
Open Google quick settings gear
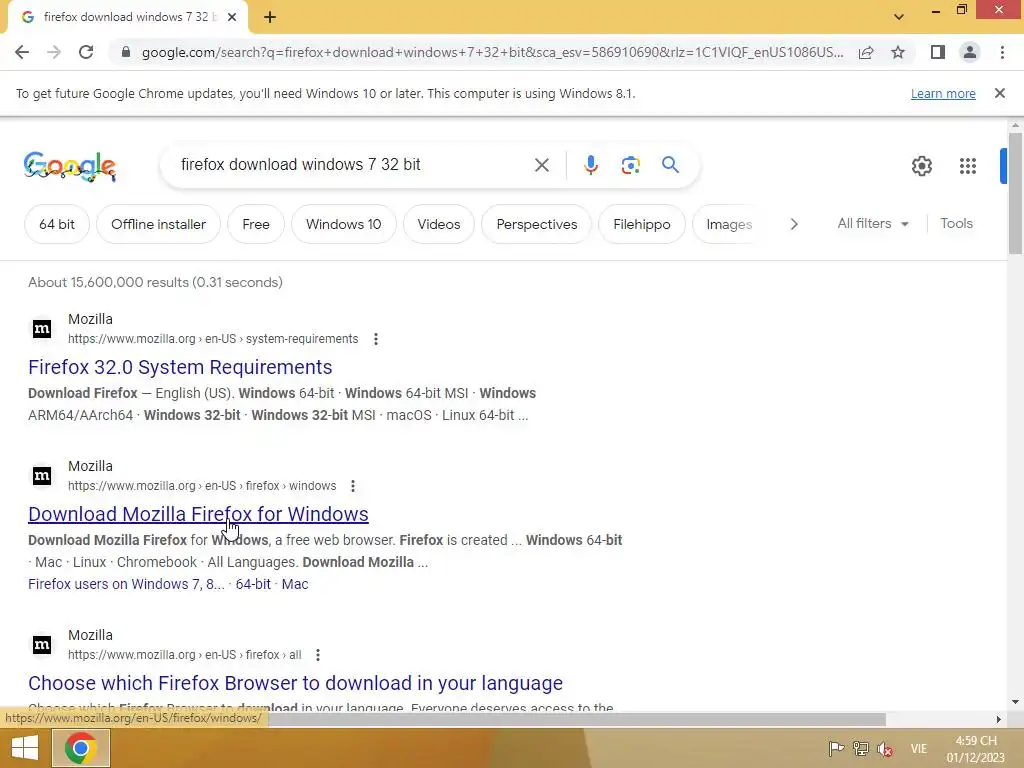(921, 166)
